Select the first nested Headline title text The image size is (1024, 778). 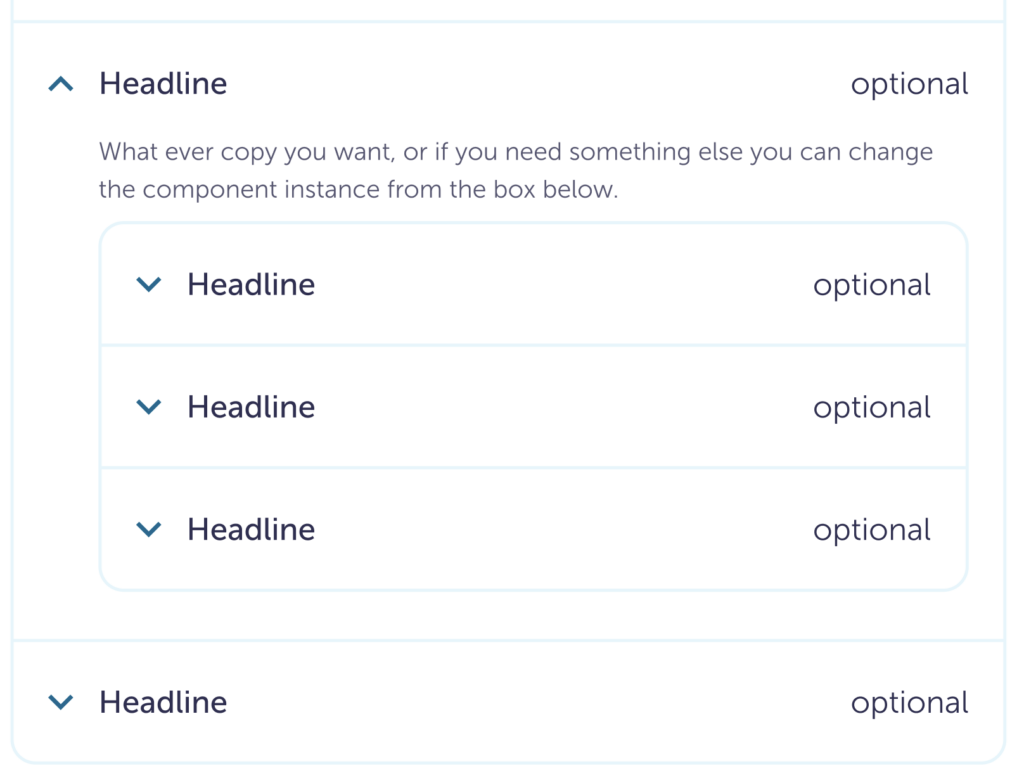251,285
